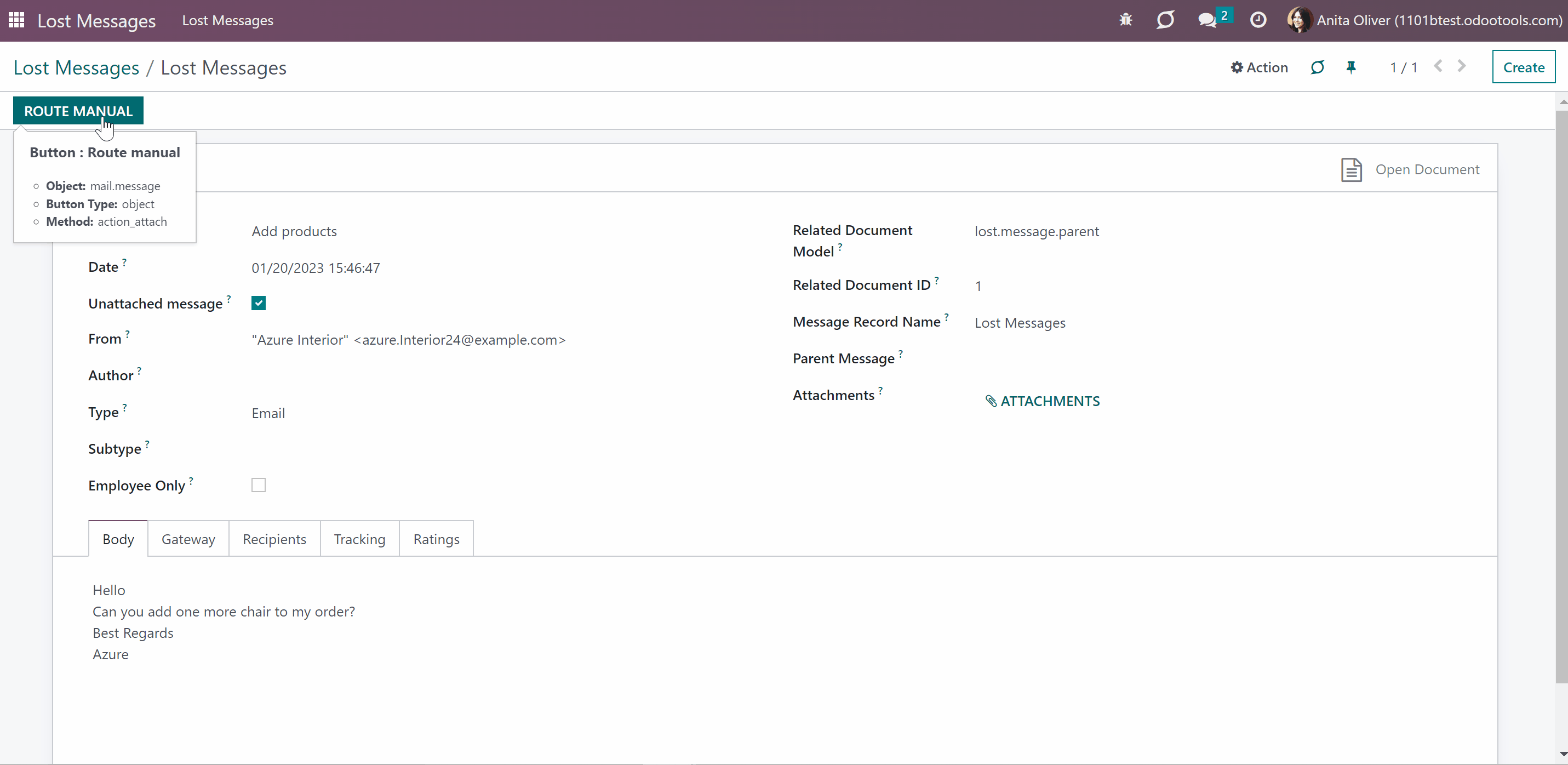Open the Lost Messages top menu item
Viewport: 1568px width, 765px height.
coord(228,20)
